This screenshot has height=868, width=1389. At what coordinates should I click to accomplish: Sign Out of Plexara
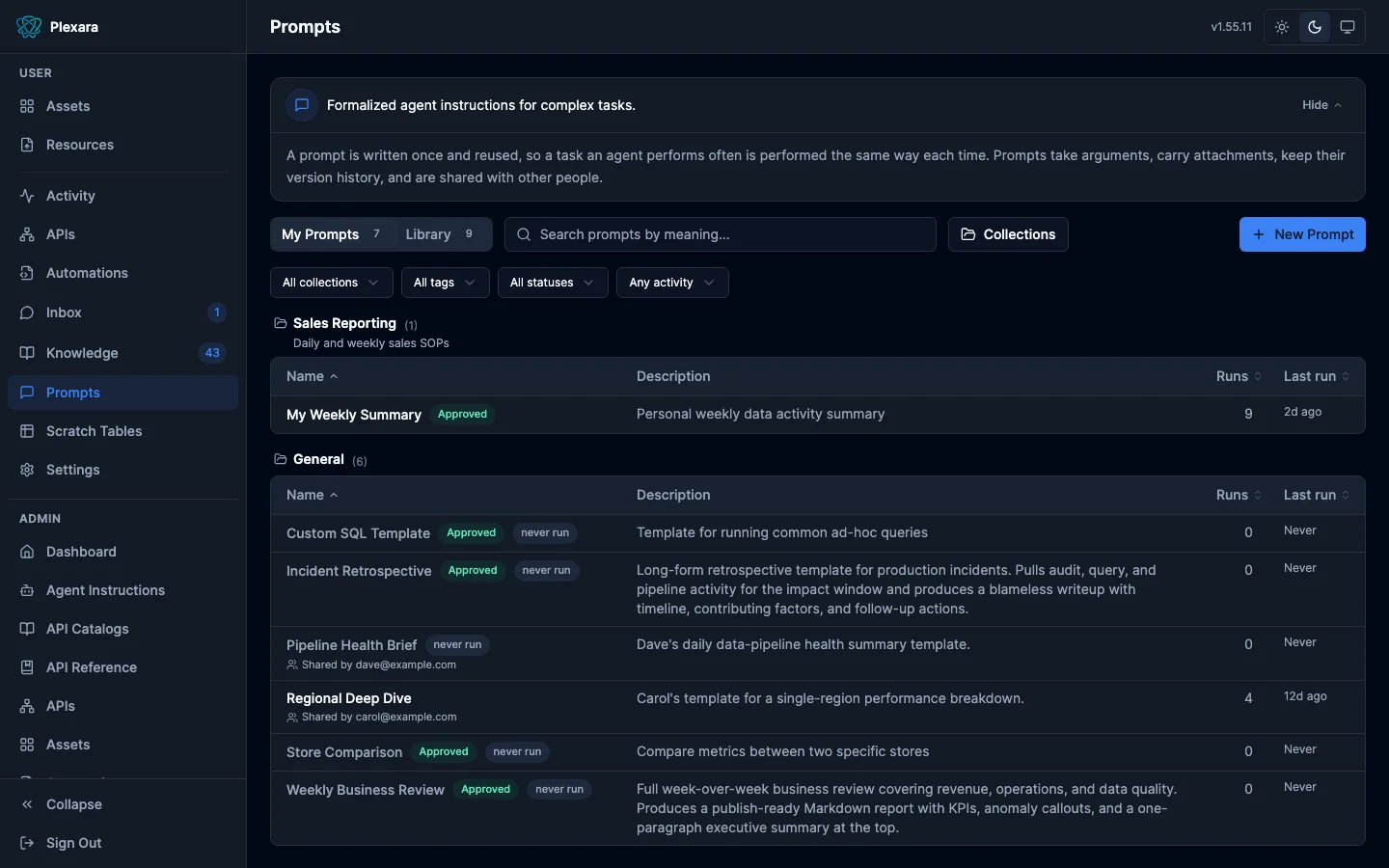[123, 843]
